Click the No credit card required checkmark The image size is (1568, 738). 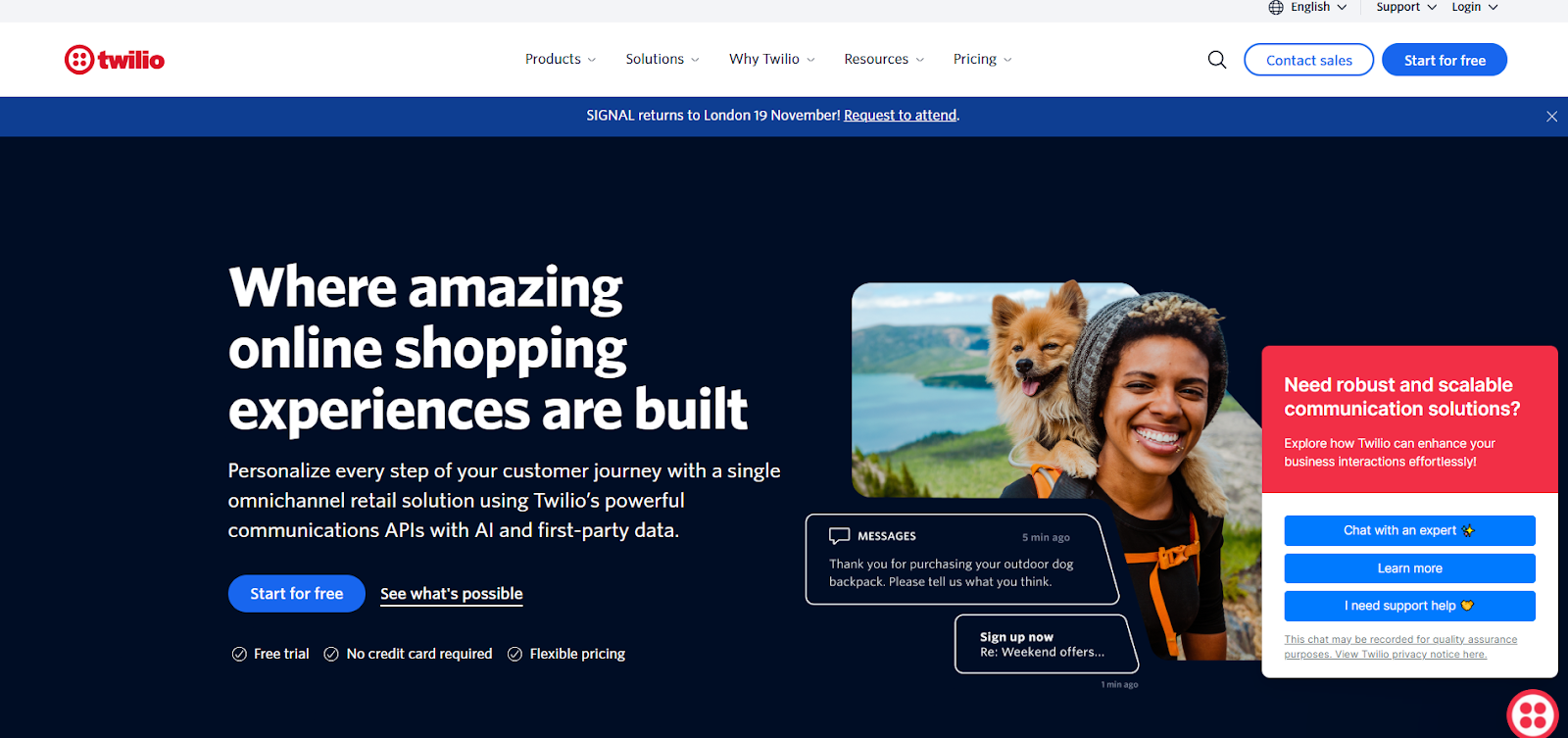coord(331,654)
